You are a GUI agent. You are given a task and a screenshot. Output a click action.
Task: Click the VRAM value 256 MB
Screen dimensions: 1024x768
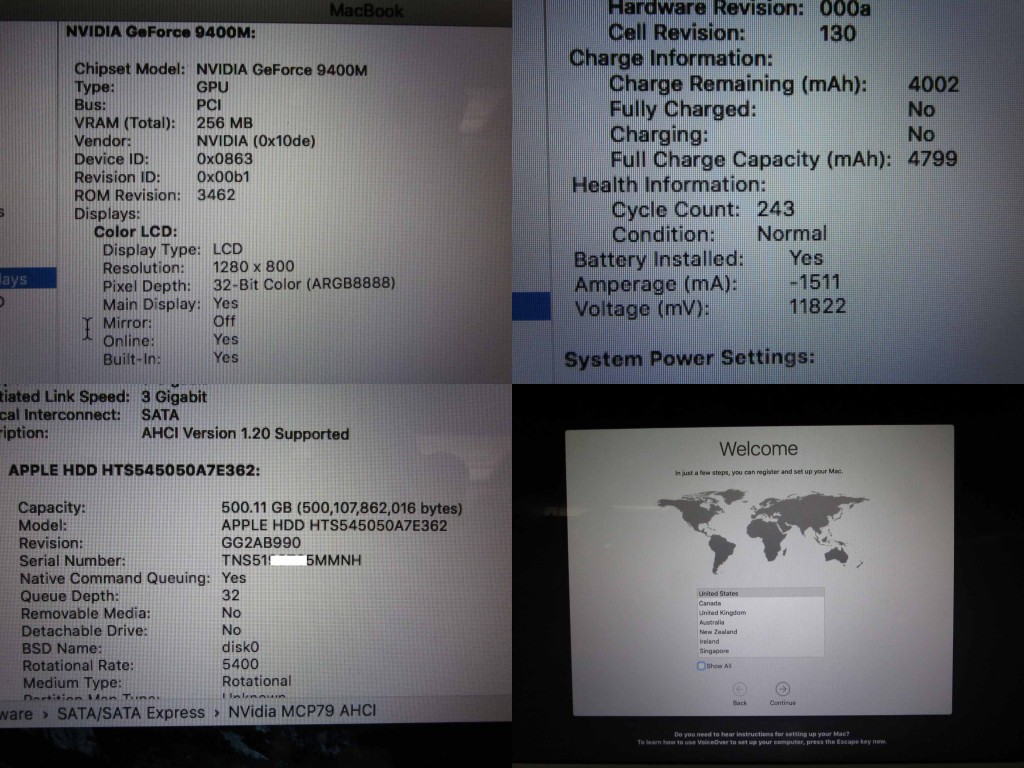pyautogui.click(x=225, y=123)
